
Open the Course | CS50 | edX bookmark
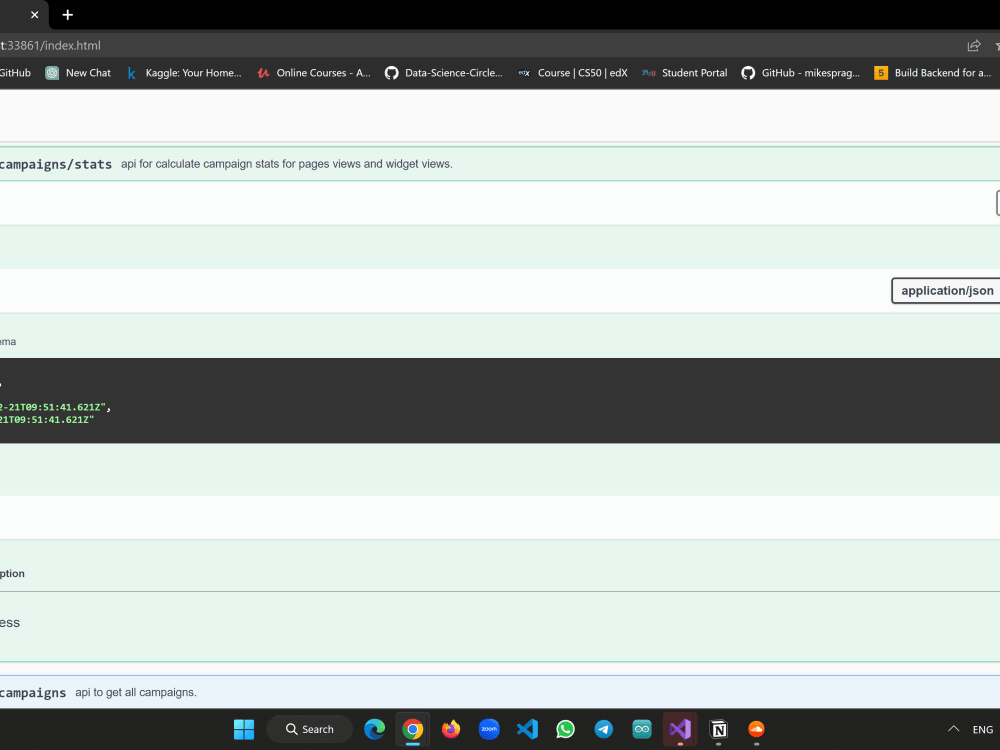tap(573, 72)
